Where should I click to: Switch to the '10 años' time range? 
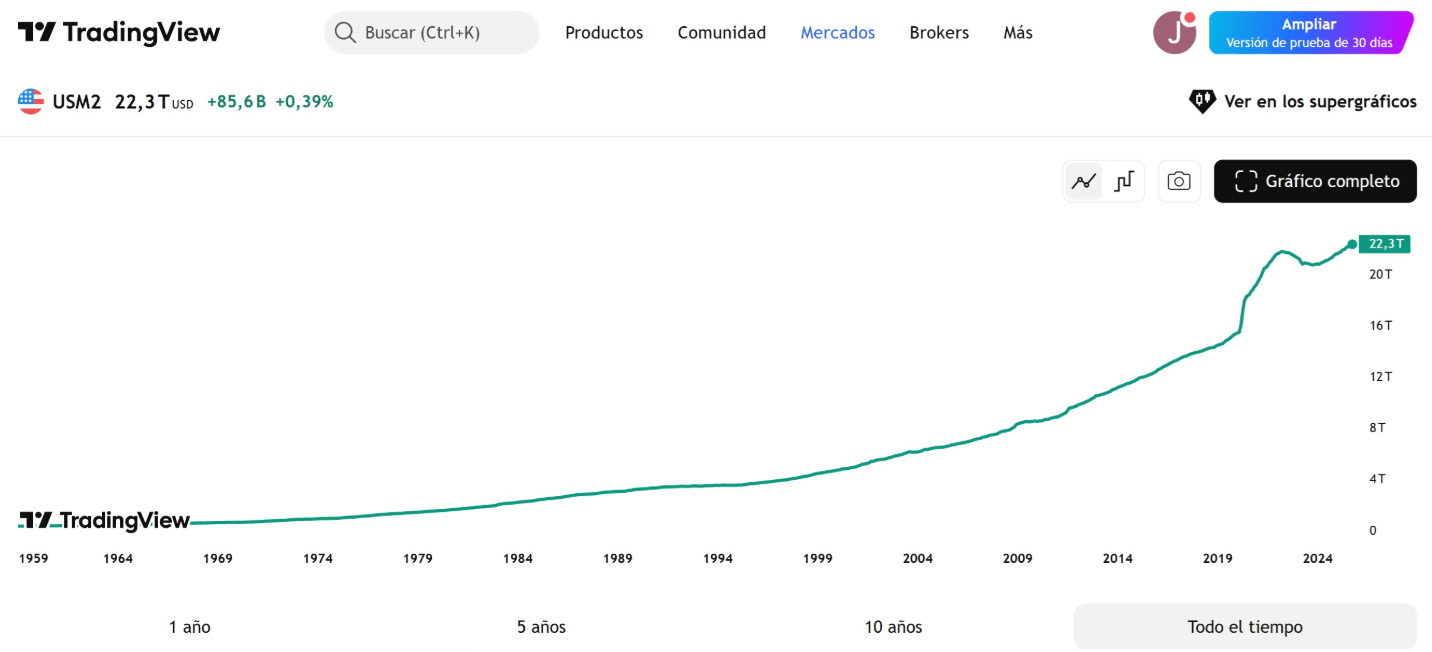point(892,626)
